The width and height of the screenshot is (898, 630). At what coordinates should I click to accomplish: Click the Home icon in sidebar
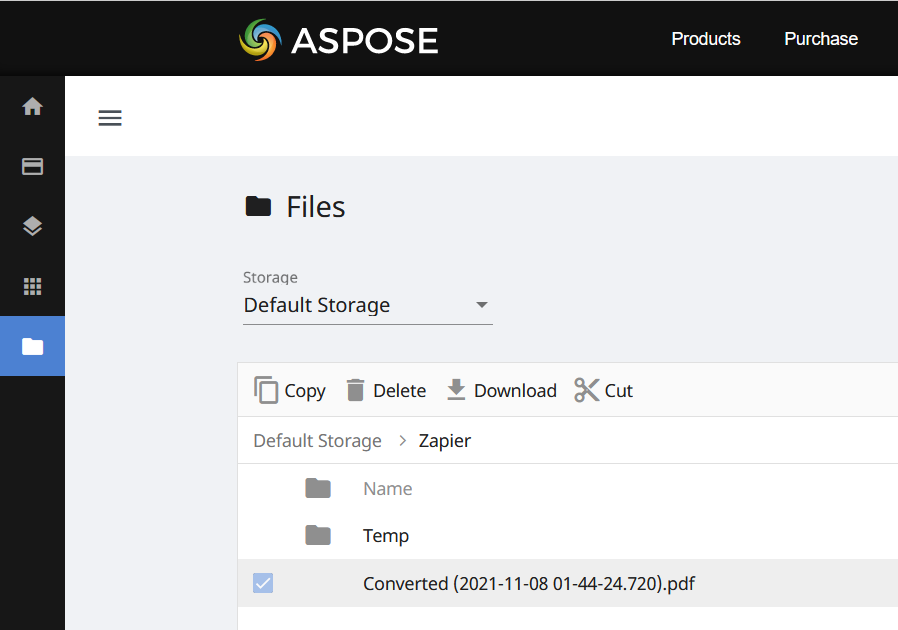coord(32,106)
